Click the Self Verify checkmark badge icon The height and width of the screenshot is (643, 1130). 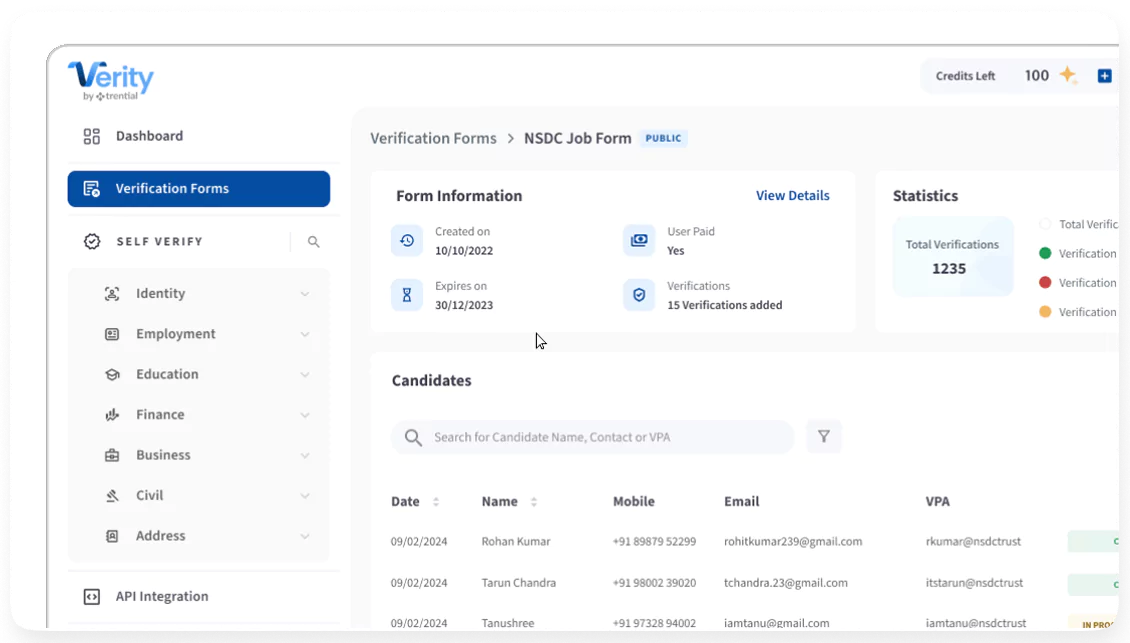pos(92,242)
